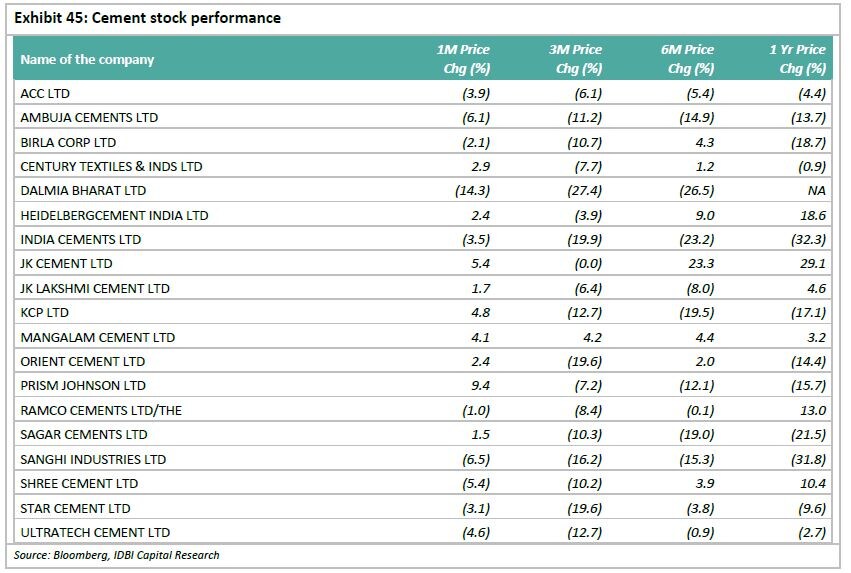This screenshot has width=851, height=573.
Task: Select the '3M Price Chg (%)' column header
Action: click(575, 60)
